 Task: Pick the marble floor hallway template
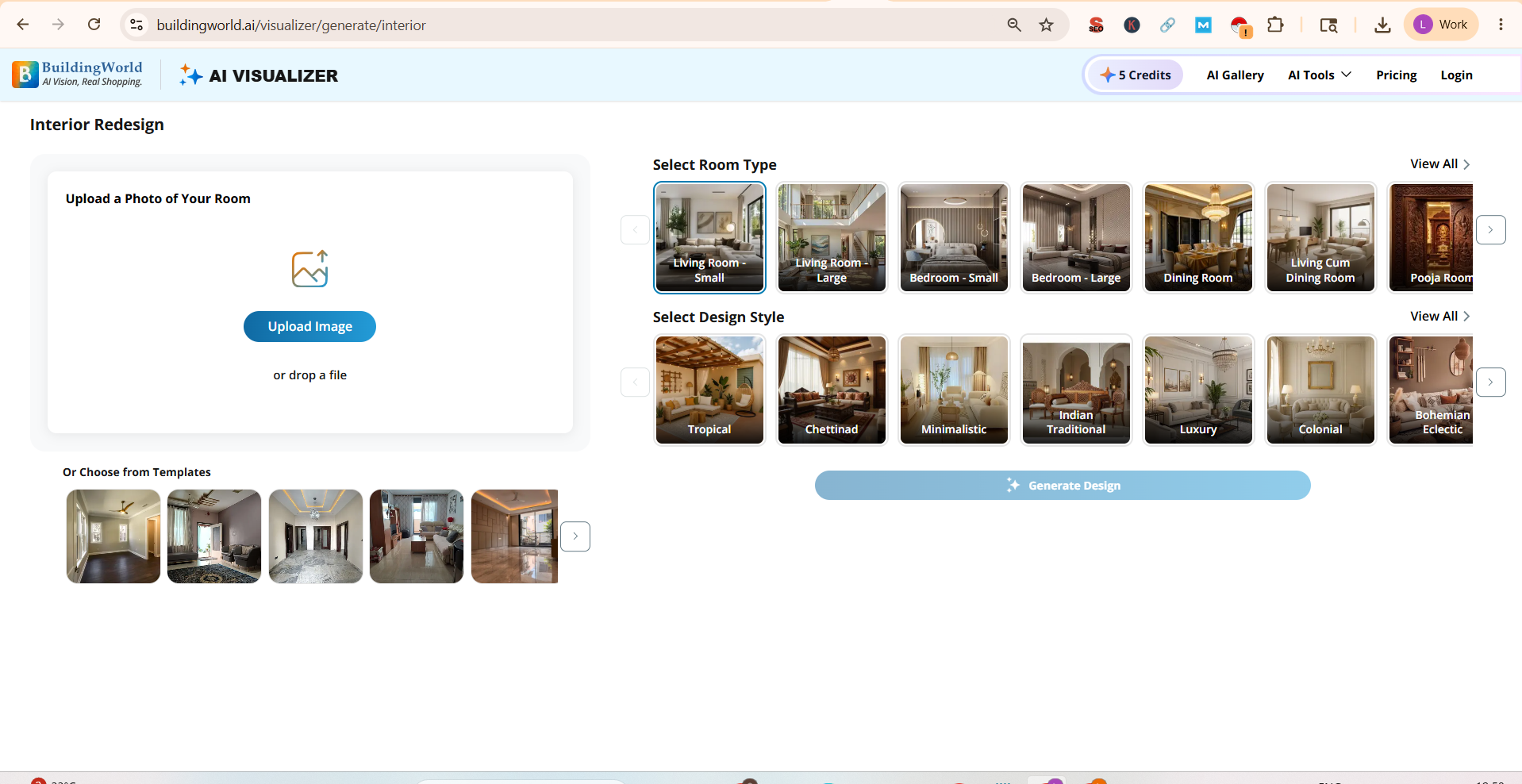[316, 536]
